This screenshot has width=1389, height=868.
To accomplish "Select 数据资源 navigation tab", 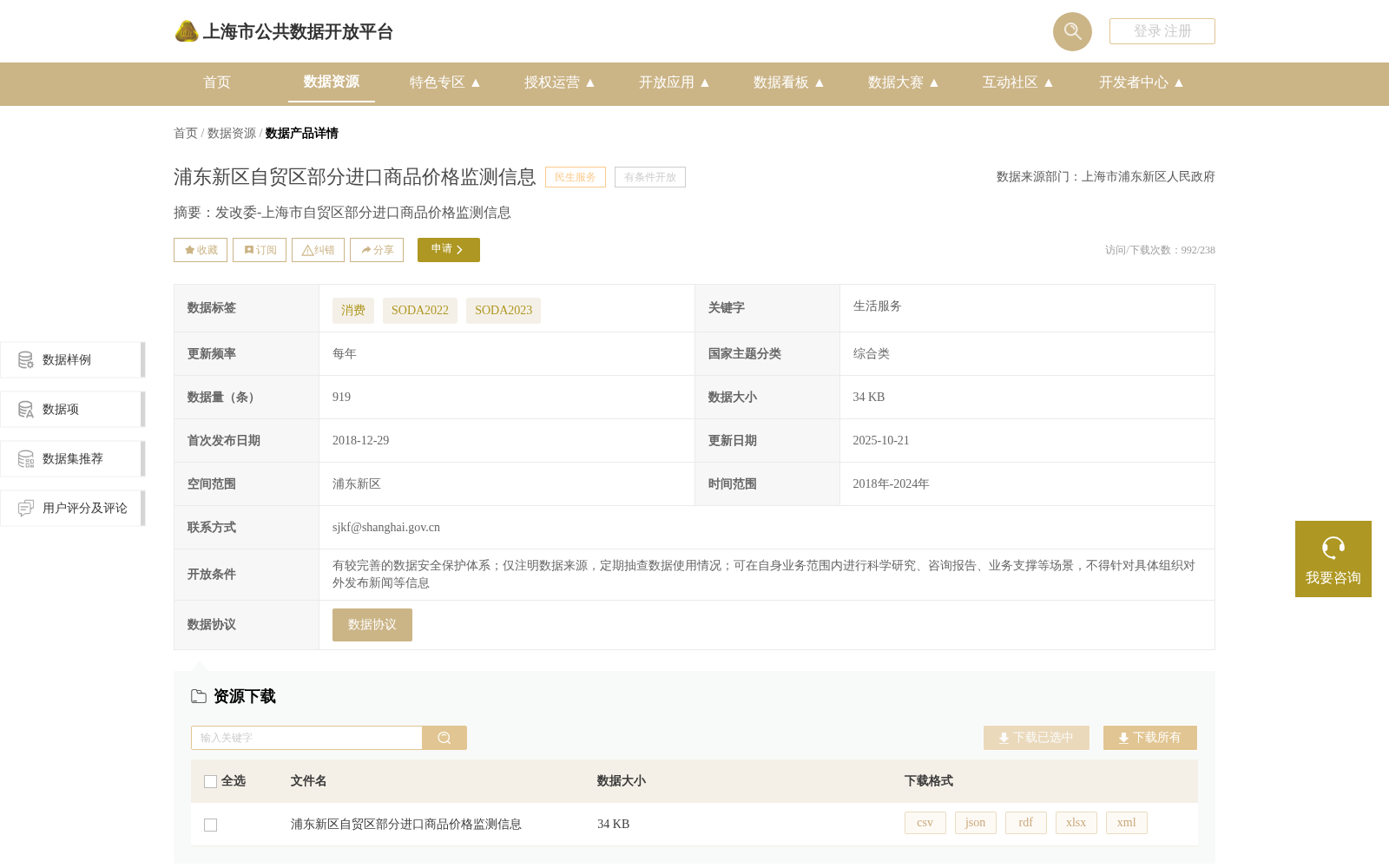I will point(332,82).
